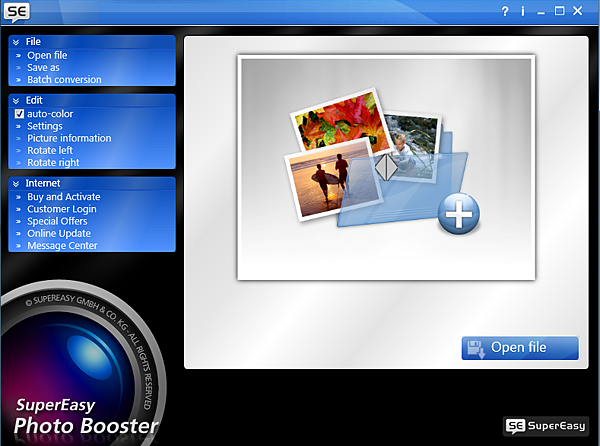Show Picture information

click(69, 138)
